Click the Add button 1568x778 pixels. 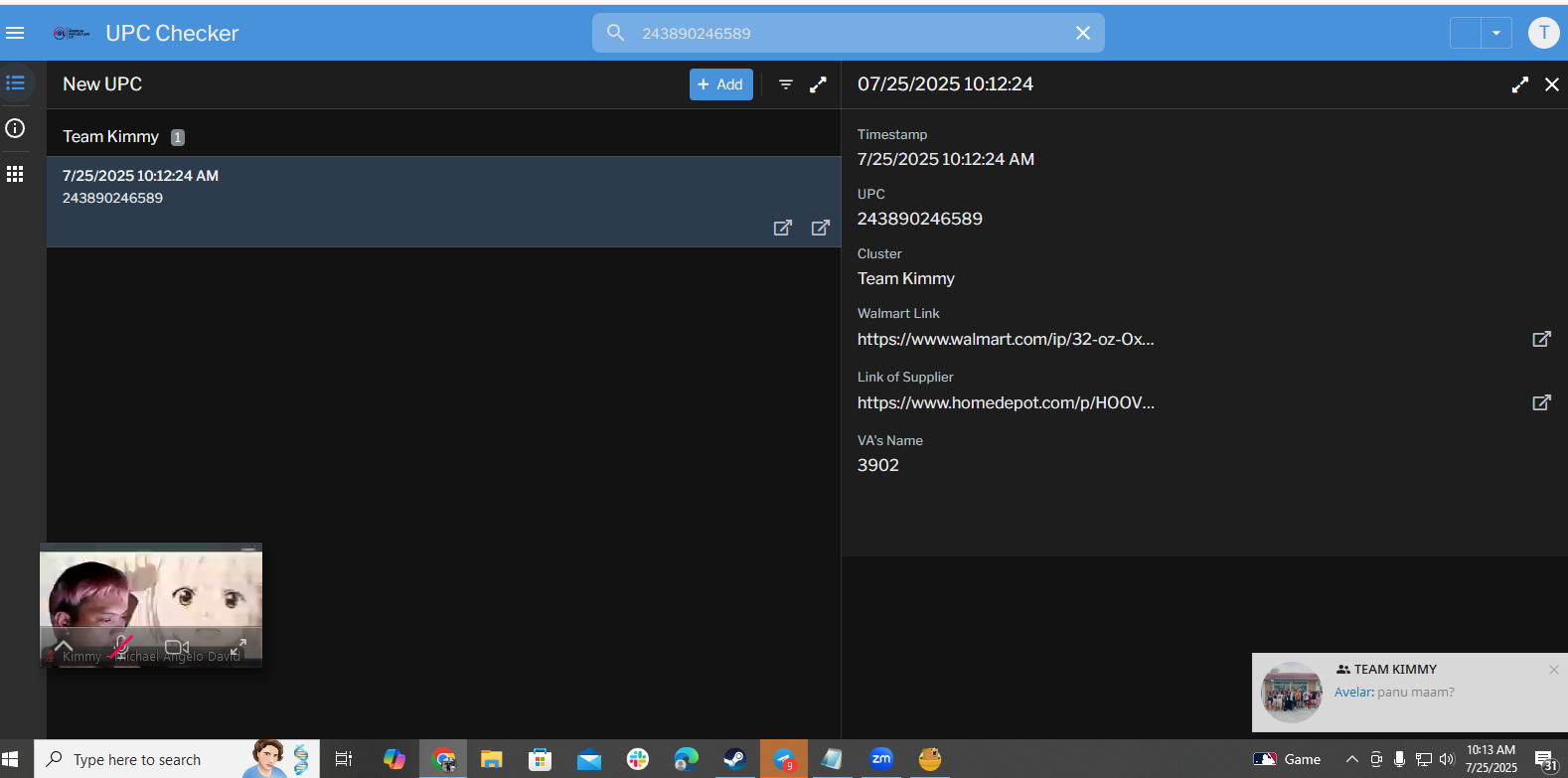(720, 84)
